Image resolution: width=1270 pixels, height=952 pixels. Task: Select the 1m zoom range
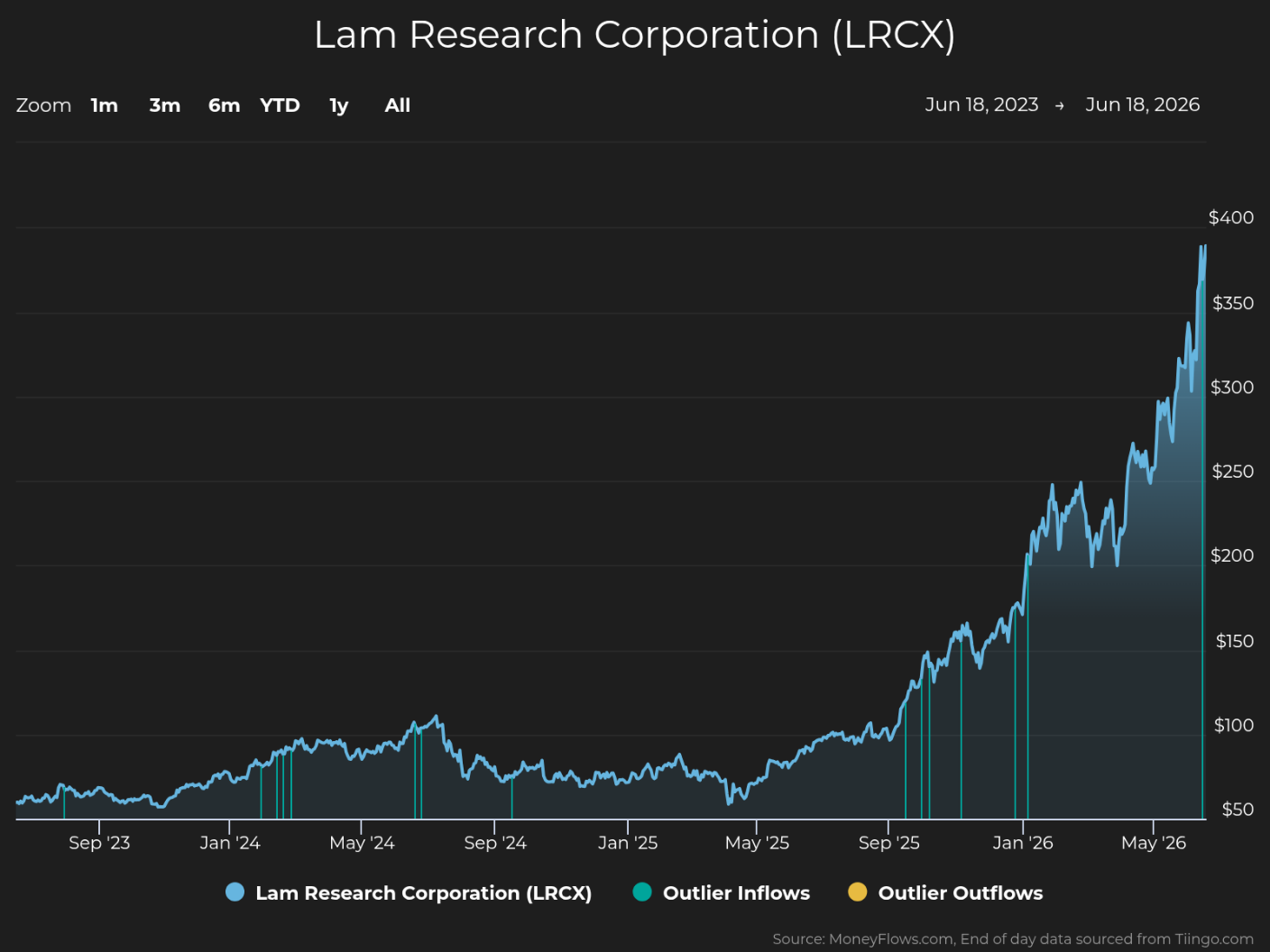(105, 105)
